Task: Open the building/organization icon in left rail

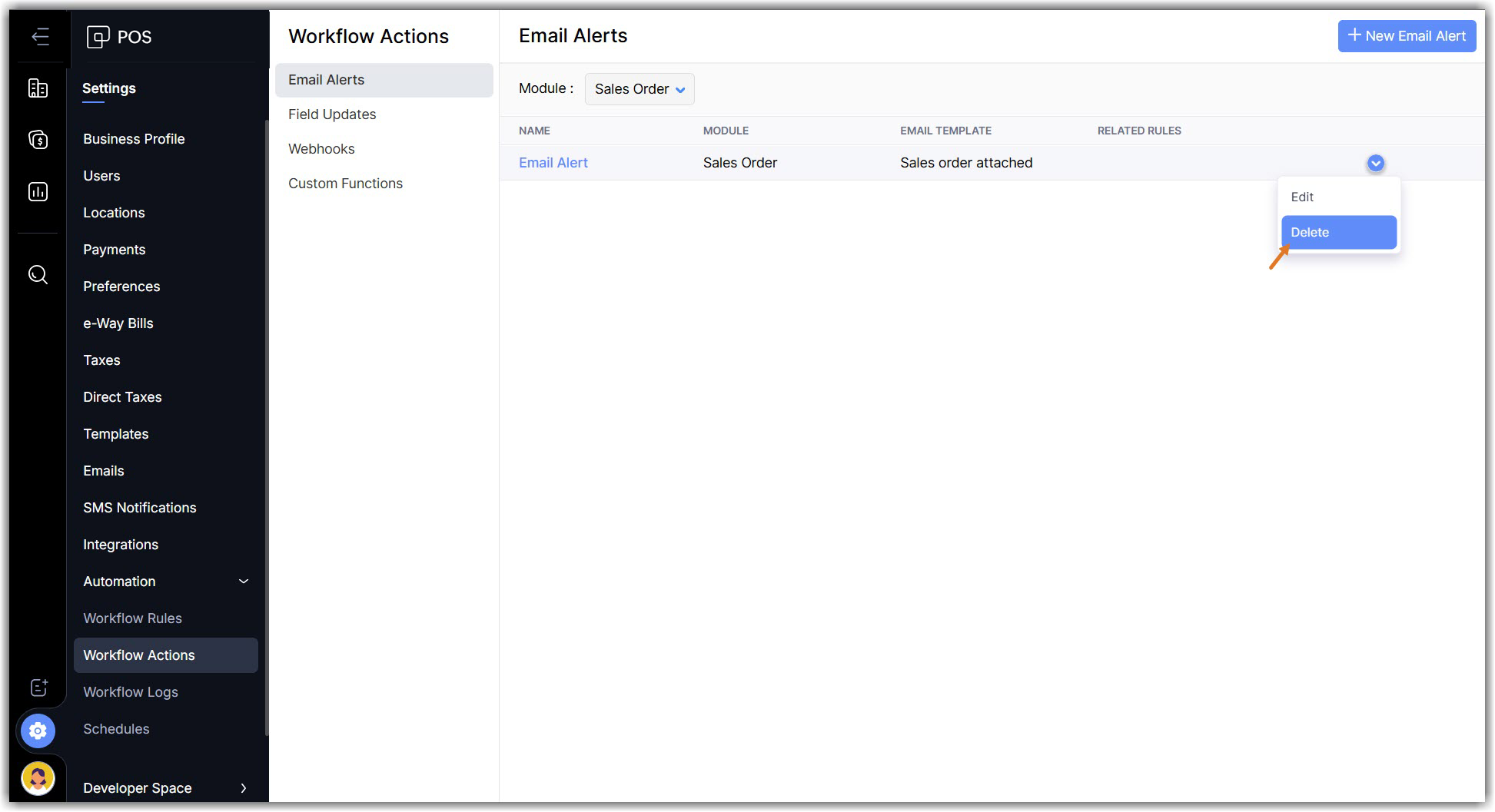Action: [x=38, y=88]
